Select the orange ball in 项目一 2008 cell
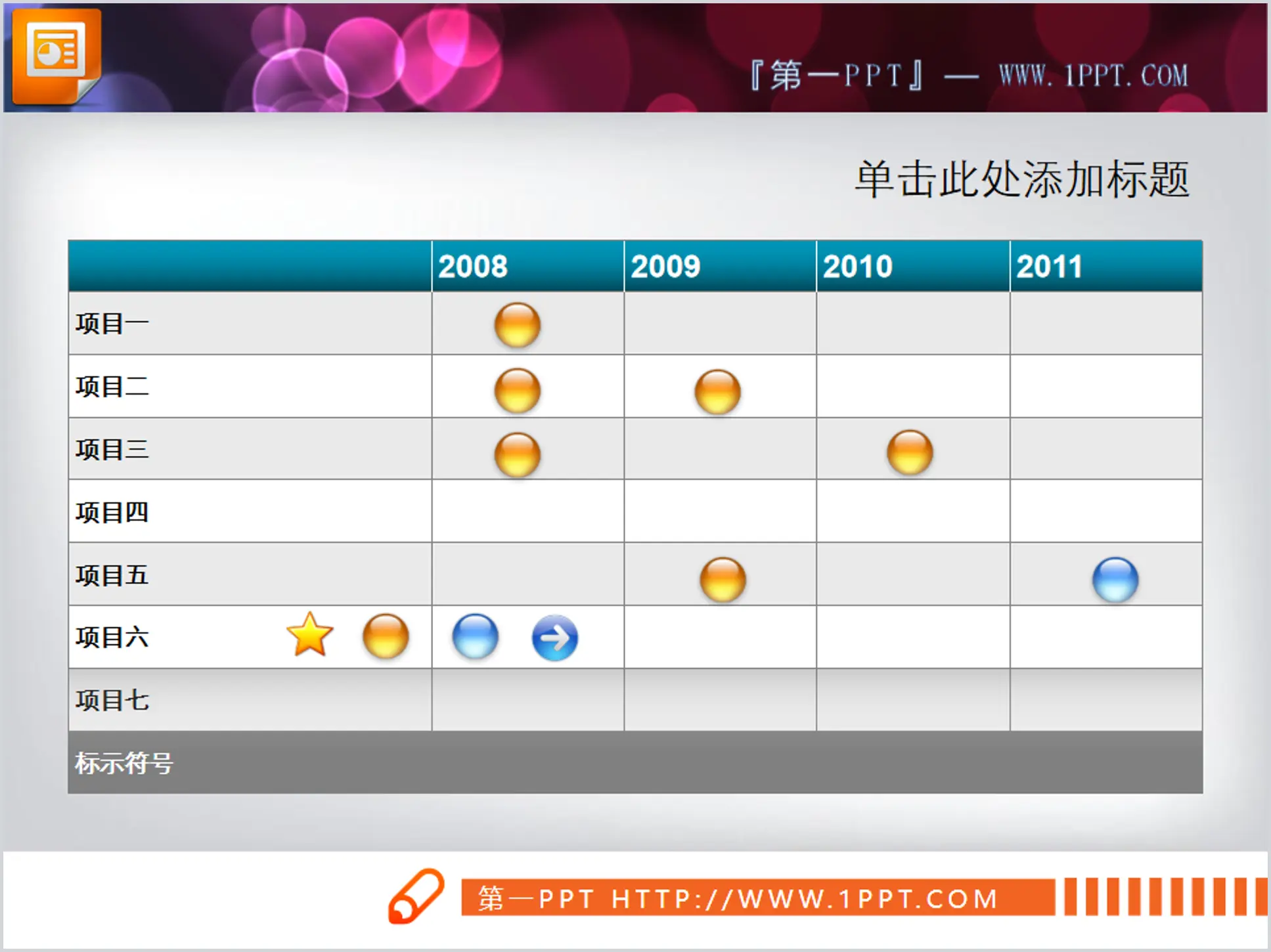This screenshot has height=952, width=1271. click(x=518, y=325)
